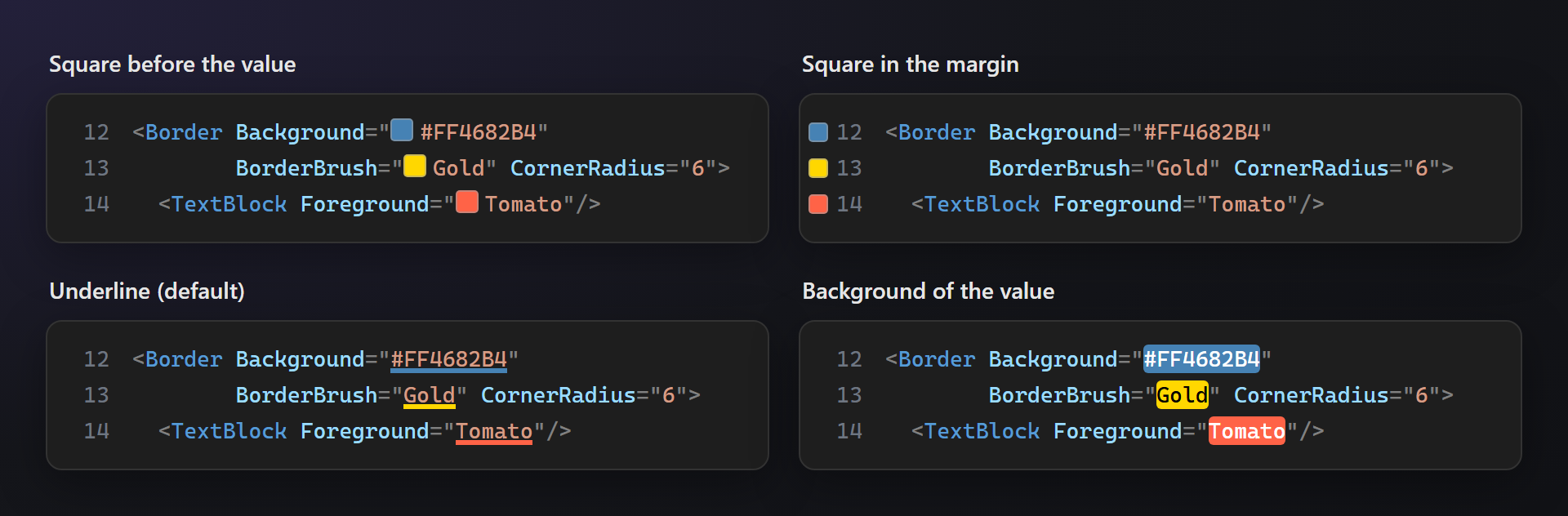Click BorderBrush in 'Background of the value'
This screenshot has height=516, width=1568.
click(1060, 395)
